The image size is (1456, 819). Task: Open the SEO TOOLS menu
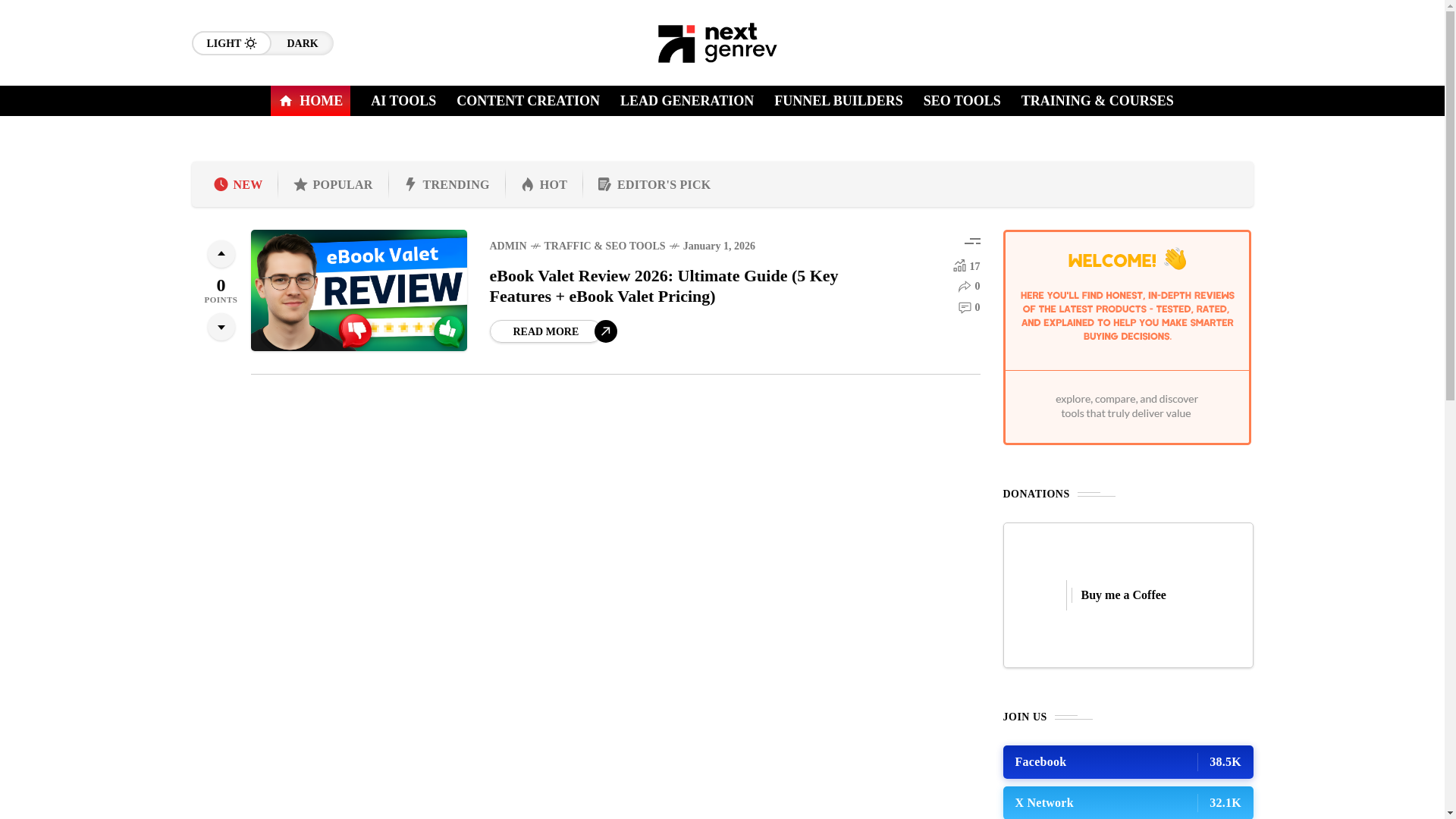pos(962,101)
